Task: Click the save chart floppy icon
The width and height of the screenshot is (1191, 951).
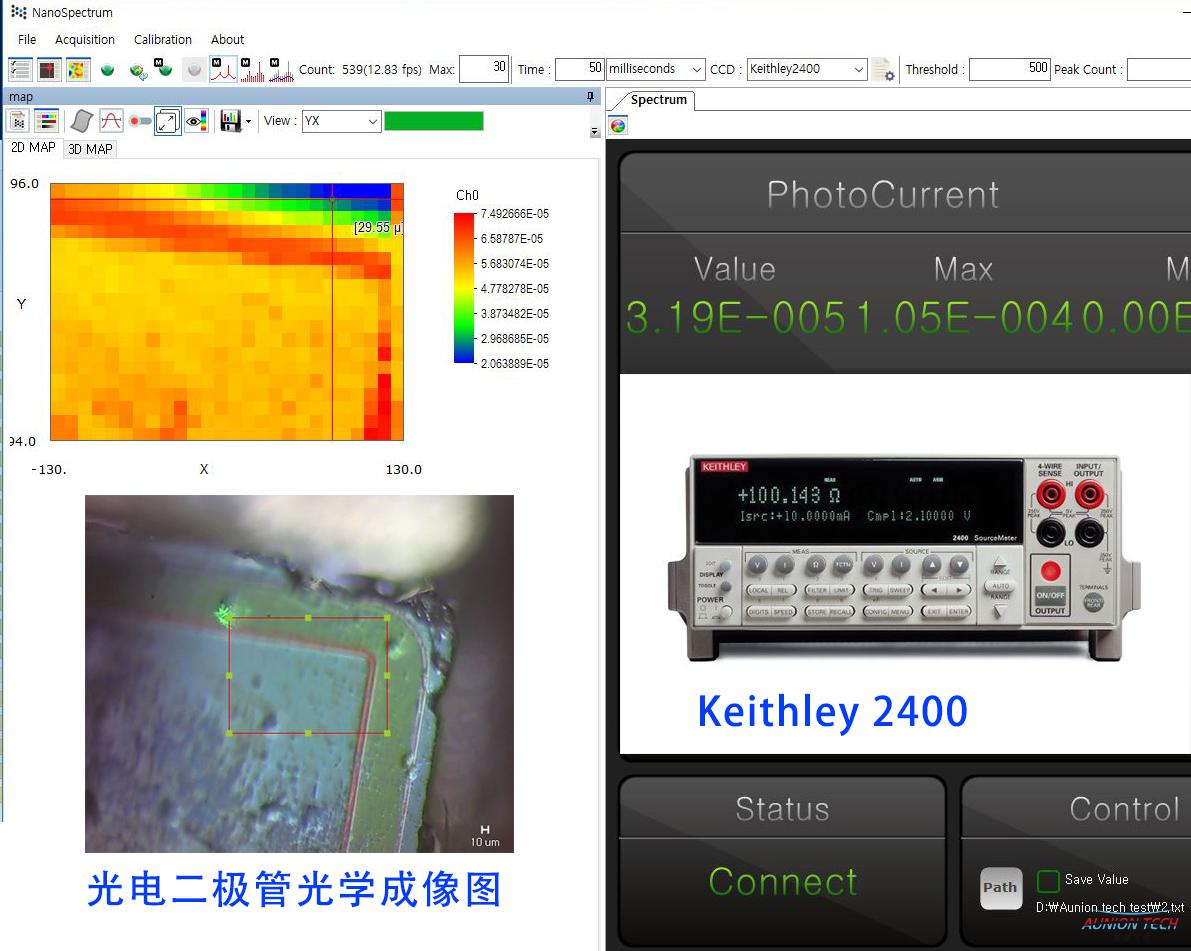Action: (x=230, y=121)
